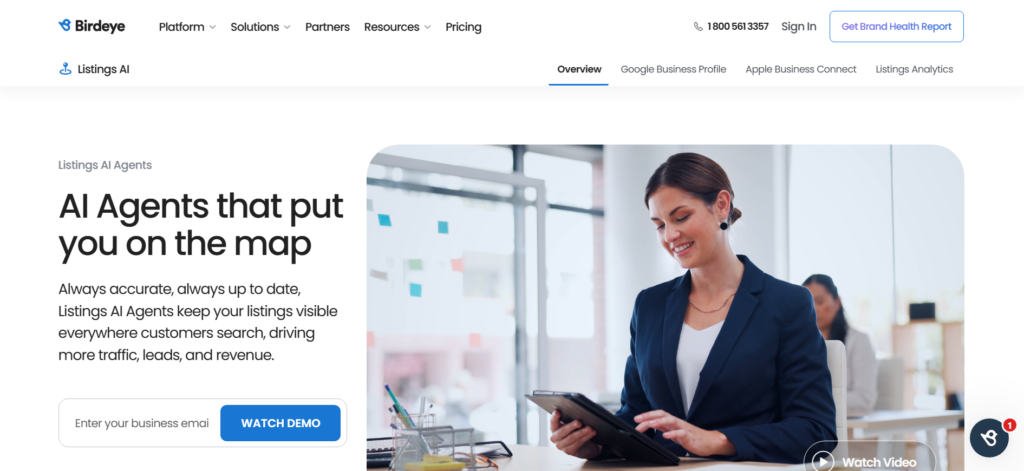1024x471 pixels.
Task: Expand the Solutions dropdown arrow
Action: [287, 27]
